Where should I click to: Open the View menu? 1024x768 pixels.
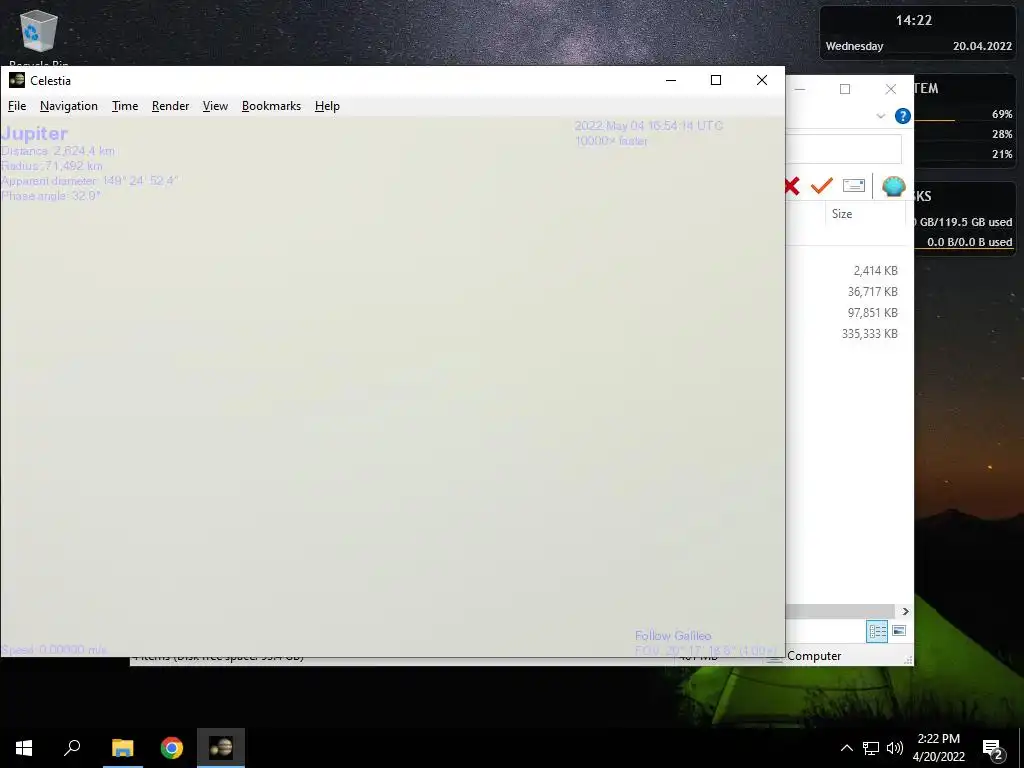pos(215,106)
